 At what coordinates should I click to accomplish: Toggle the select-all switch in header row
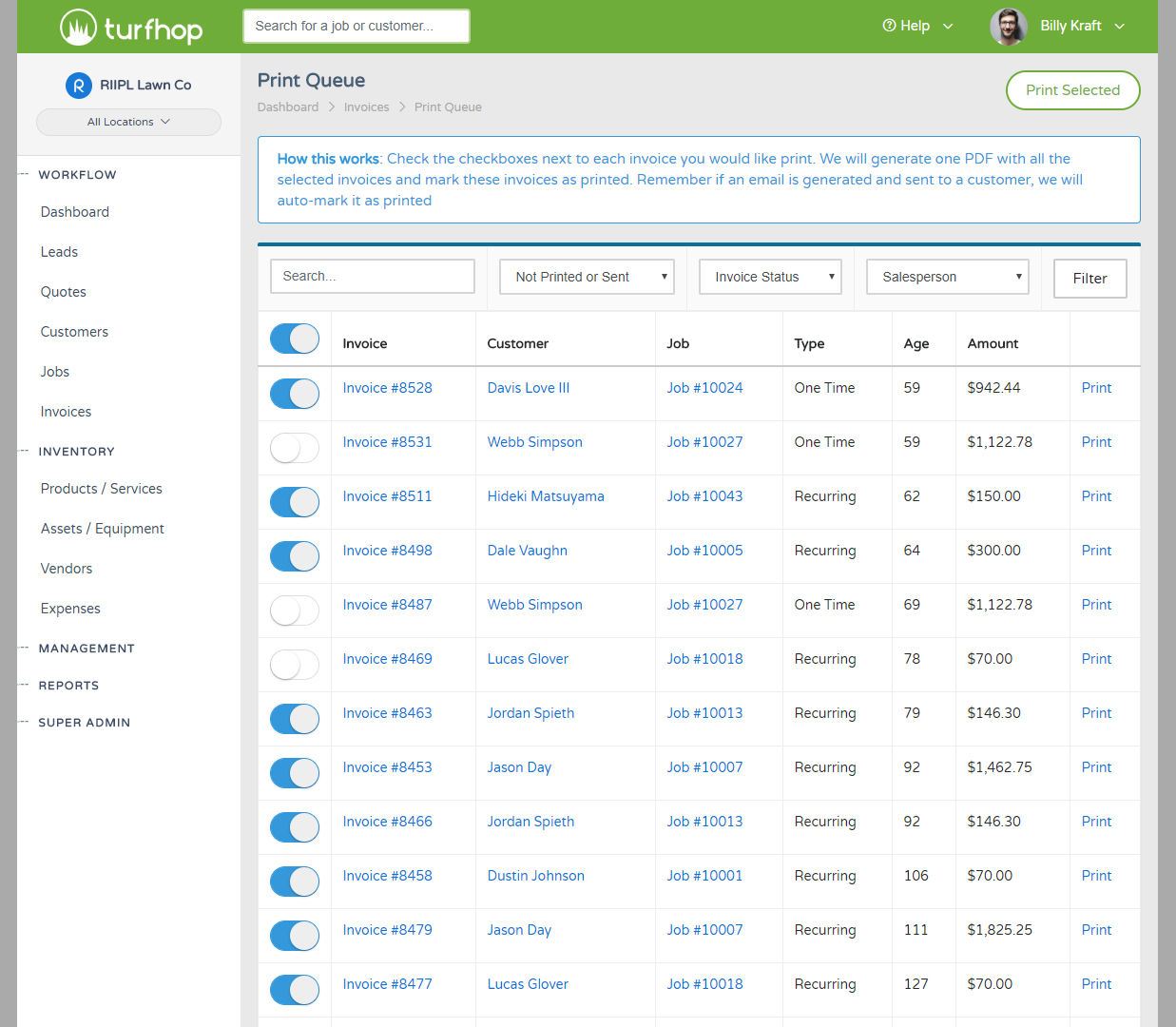pos(295,339)
